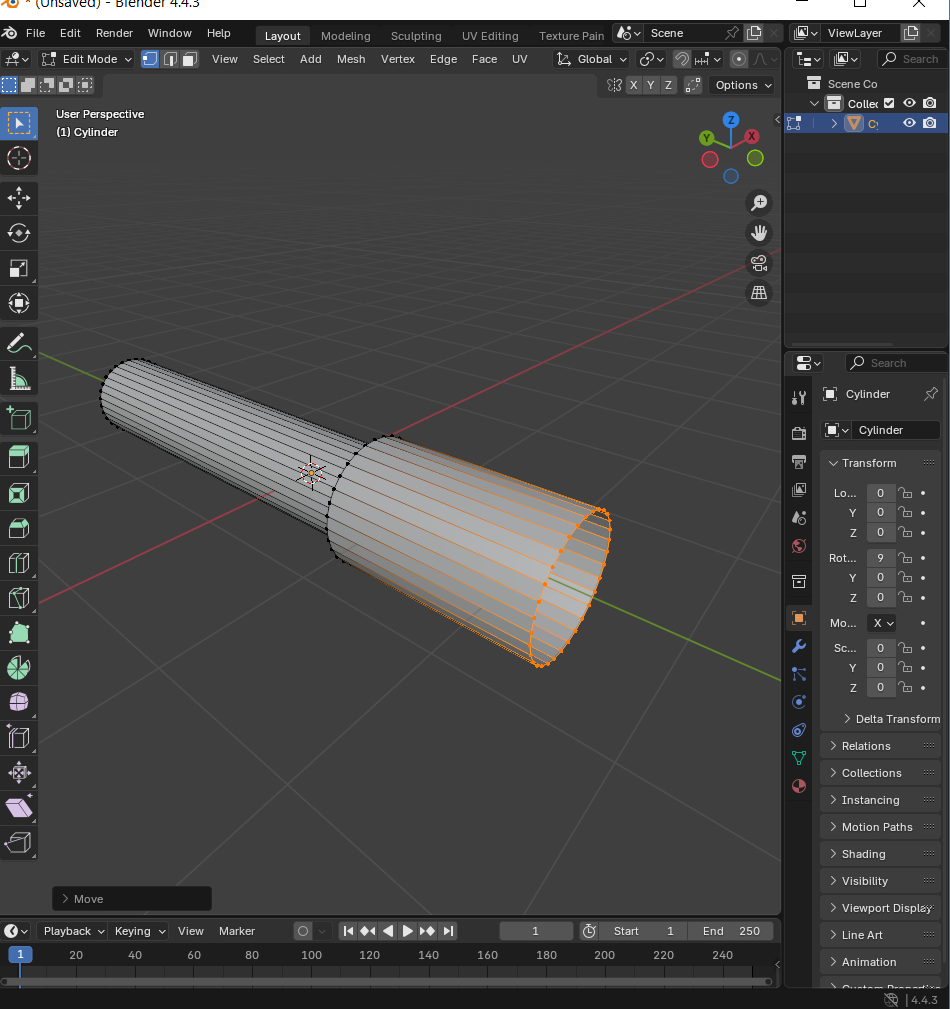
Task: Pick the Shrink/Fatten tool
Action: click(19, 773)
